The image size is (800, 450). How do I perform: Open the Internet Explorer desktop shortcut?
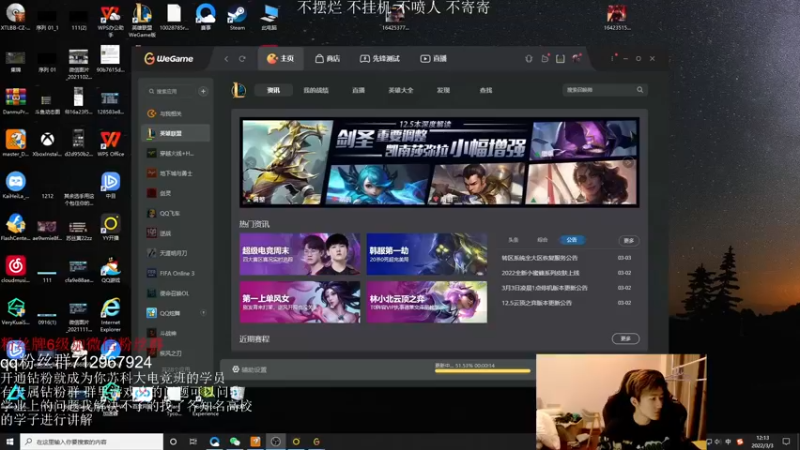coord(110,315)
